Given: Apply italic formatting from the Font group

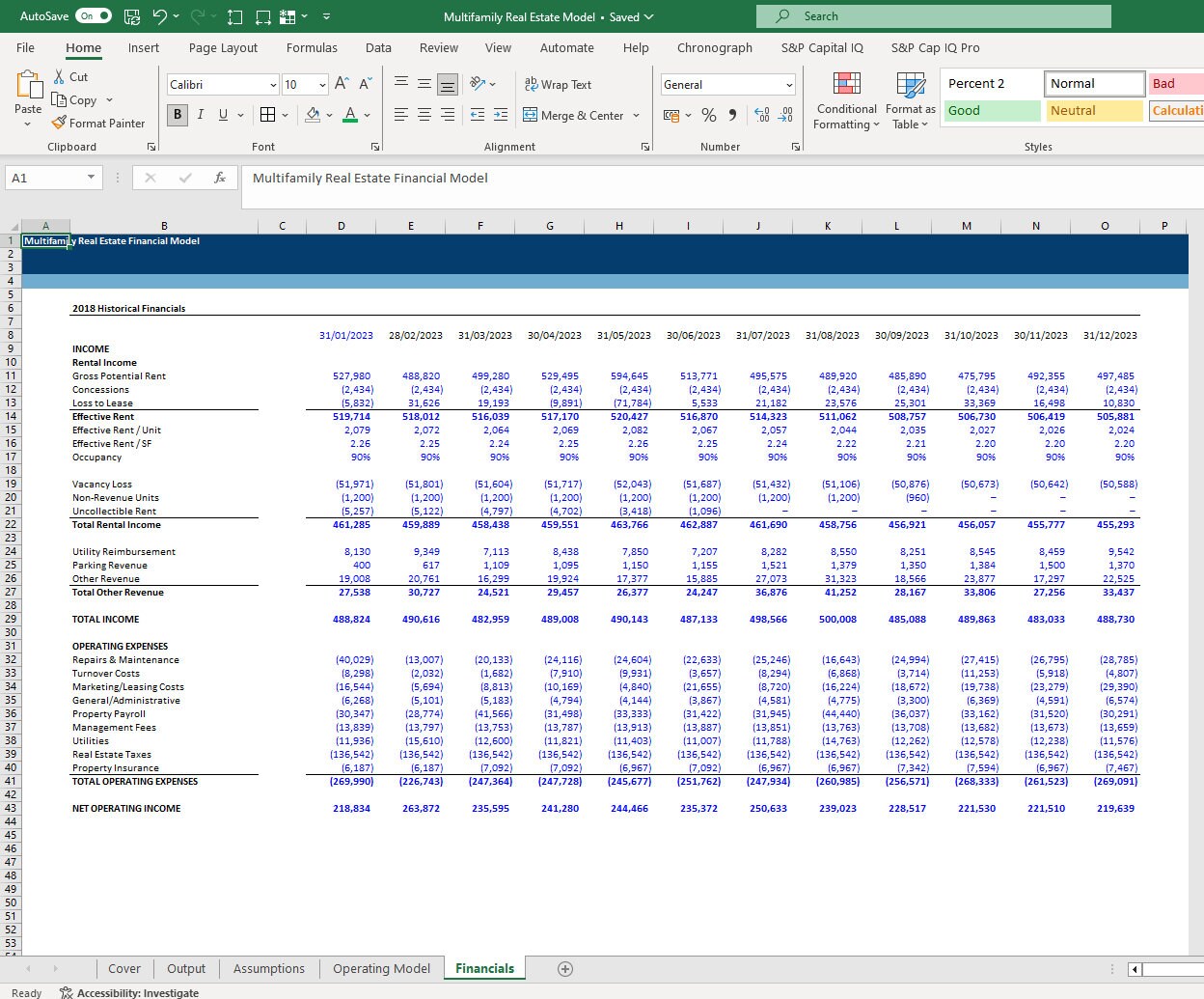Looking at the screenshot, I should [x=201, y=114].
